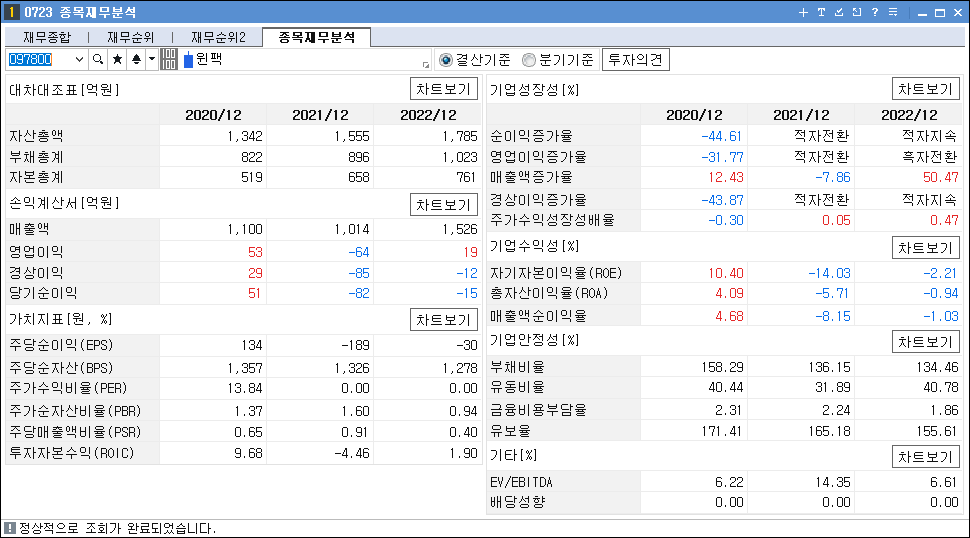Click the 자기자본이익율(ROE) value 10.40

(726, 273)
